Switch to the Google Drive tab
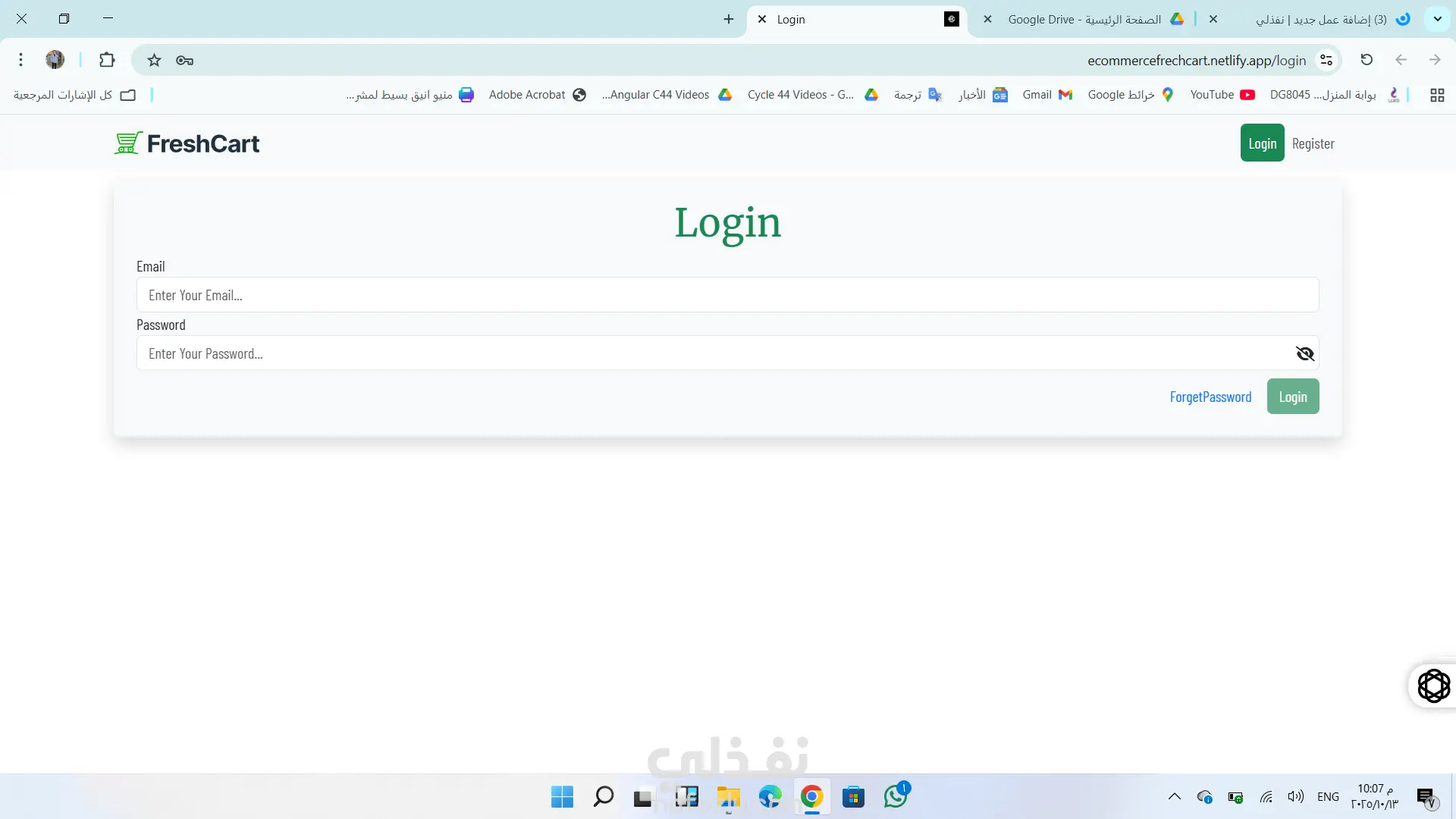This screenshot has width=1456, height=819. coord(1084,20)
